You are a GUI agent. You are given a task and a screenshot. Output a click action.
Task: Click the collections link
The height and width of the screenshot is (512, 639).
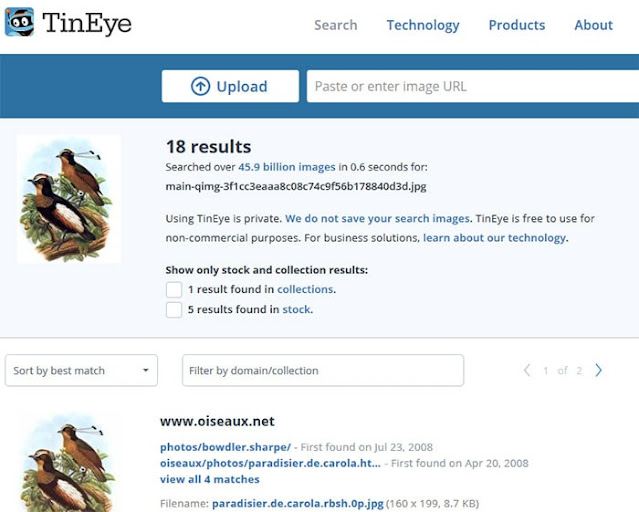pos(305,289)
